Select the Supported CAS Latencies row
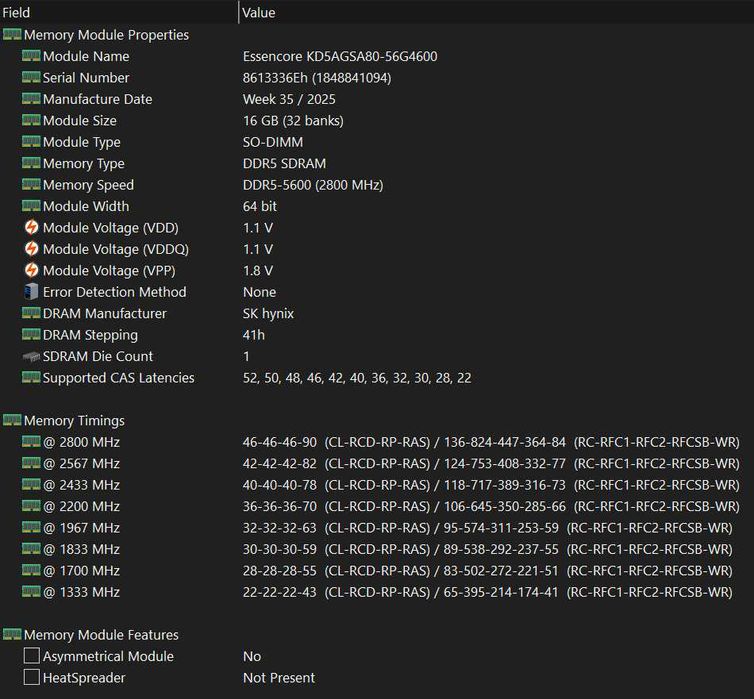 118,378
